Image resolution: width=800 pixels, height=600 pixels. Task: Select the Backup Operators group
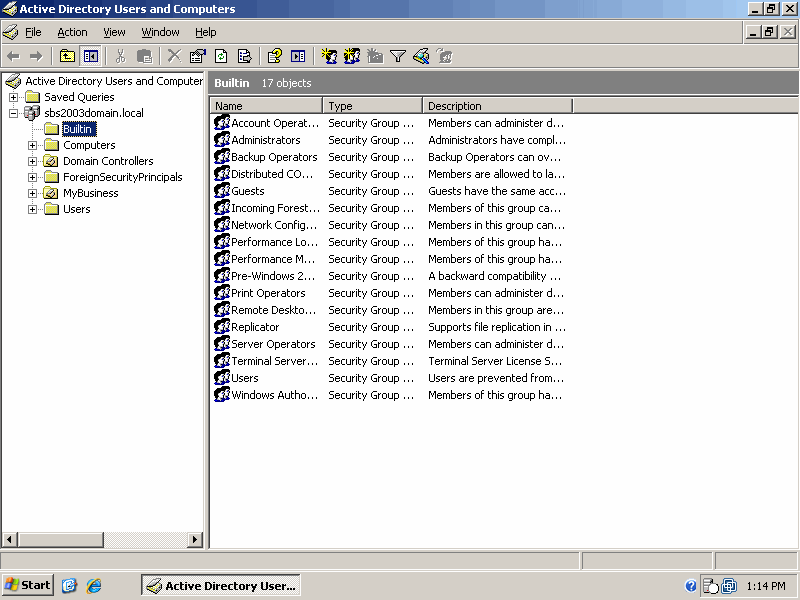[x=274, y=157]
